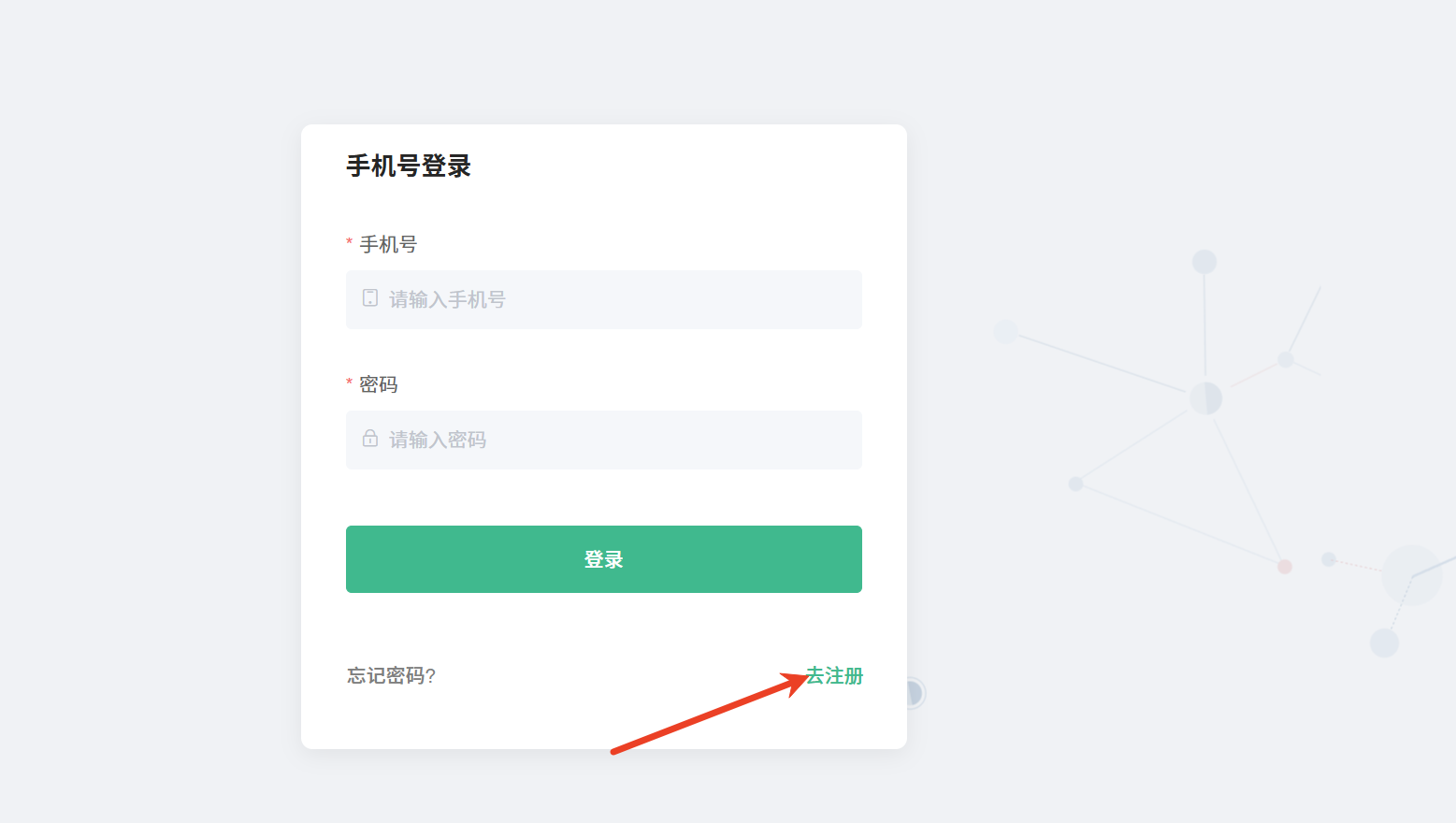1456x823 pixels.
Task: Click the topmost pale blue background node
Action: coord(1204,262)
